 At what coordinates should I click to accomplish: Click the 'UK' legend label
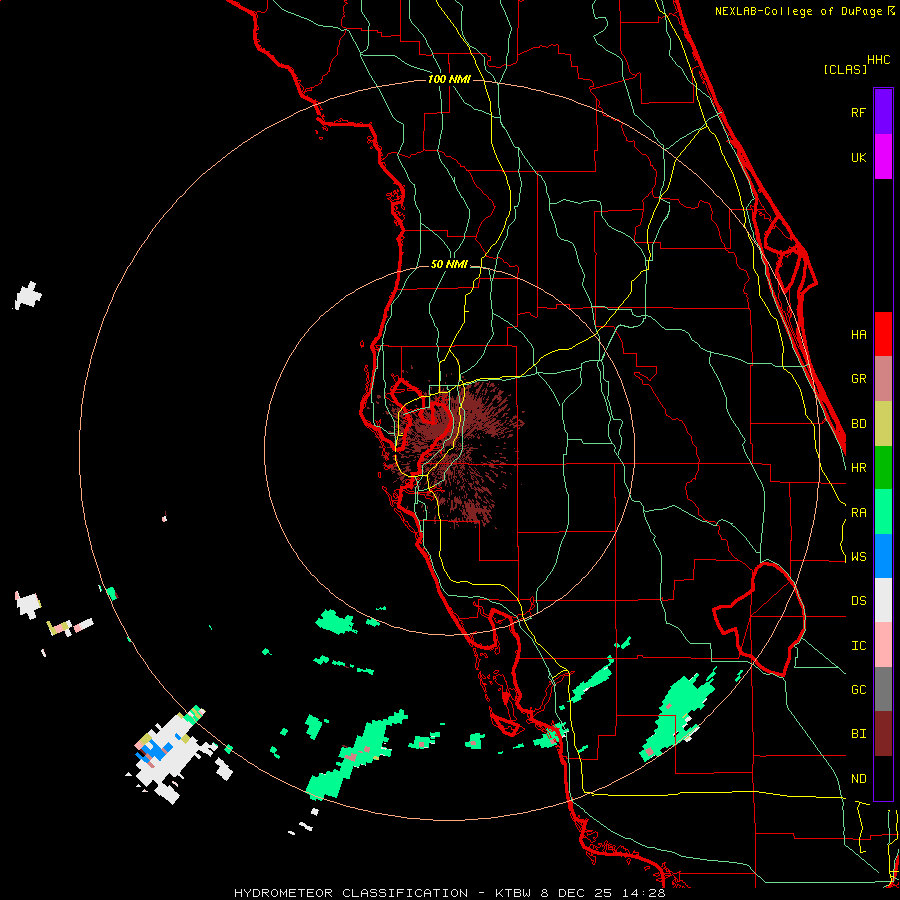pyautogui.click(x=858, y=157)
